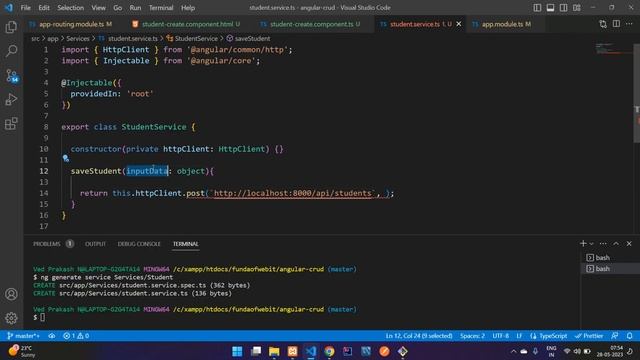Open the notifications bell in status bar
Viewport: 640px width, 360px height.
pyautogui.click(x=629, y=336)
